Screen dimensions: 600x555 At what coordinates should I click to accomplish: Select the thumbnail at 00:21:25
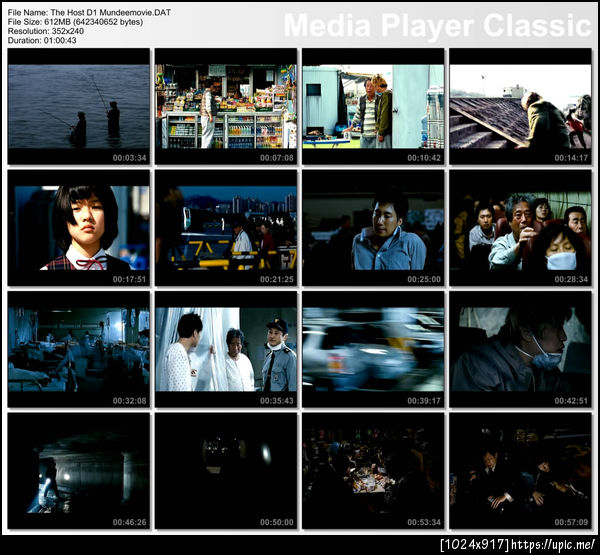226,228
